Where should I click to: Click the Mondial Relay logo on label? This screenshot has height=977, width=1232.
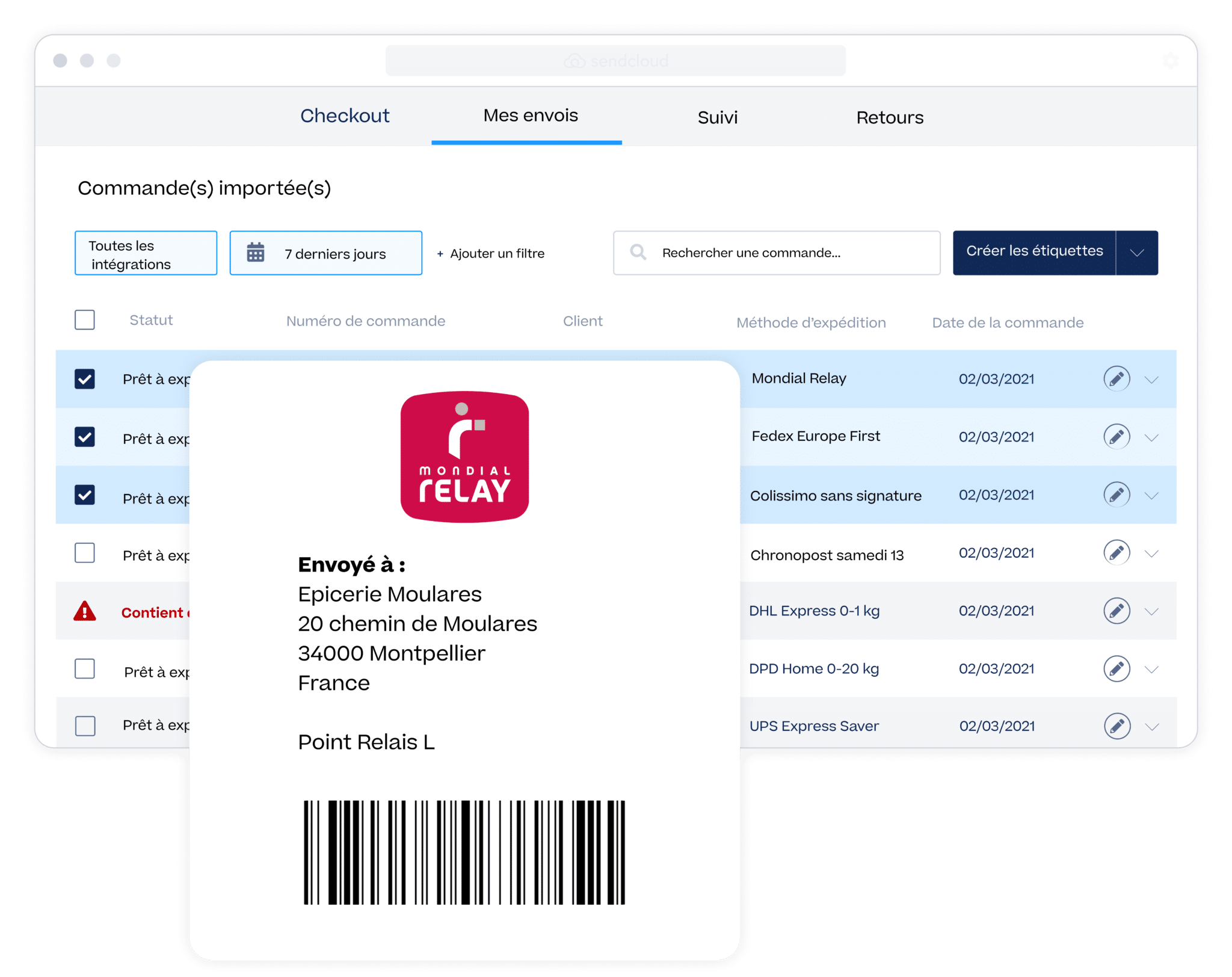click(x=464, y=457)
